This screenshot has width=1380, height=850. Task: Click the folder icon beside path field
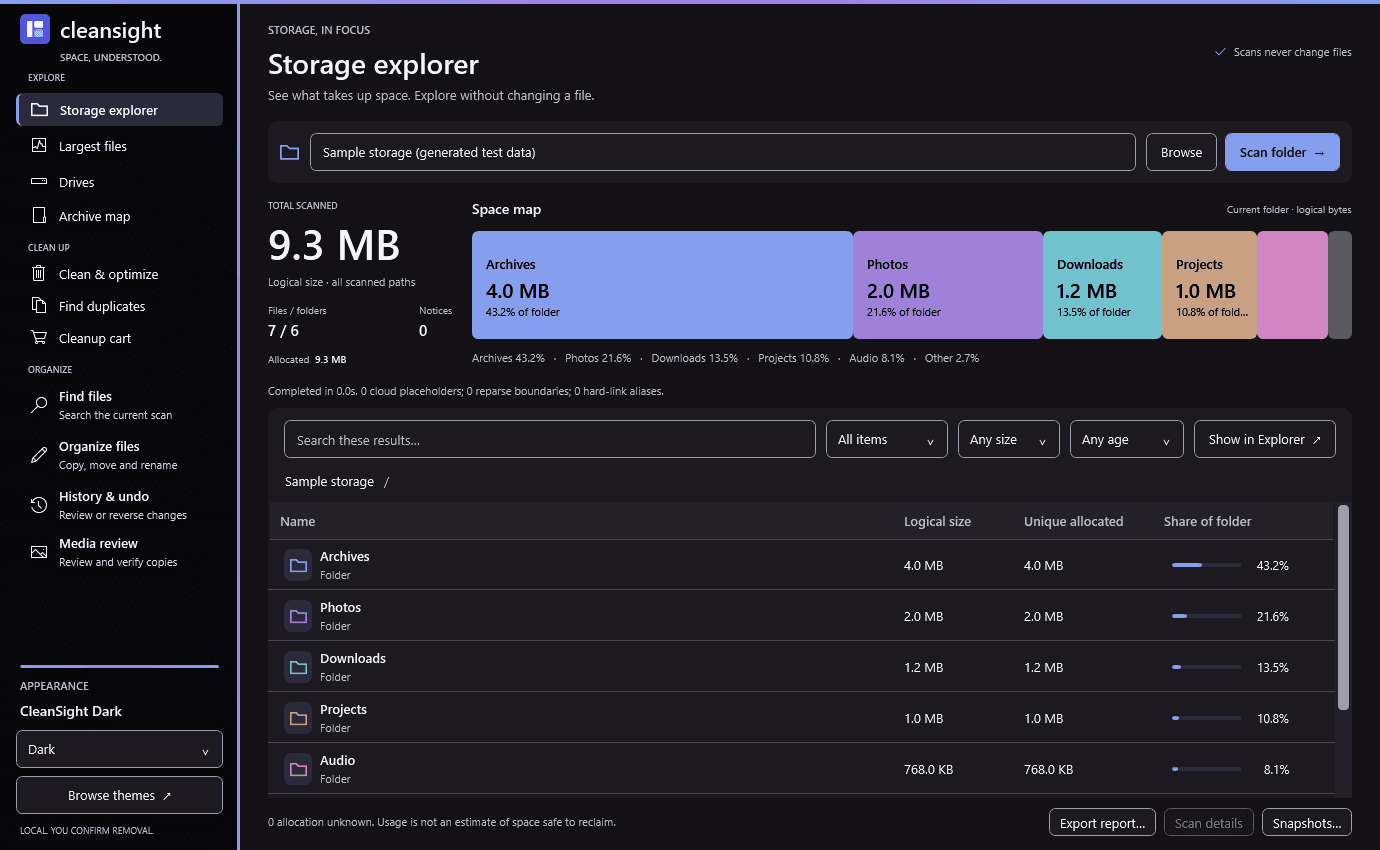coord(289,152)
